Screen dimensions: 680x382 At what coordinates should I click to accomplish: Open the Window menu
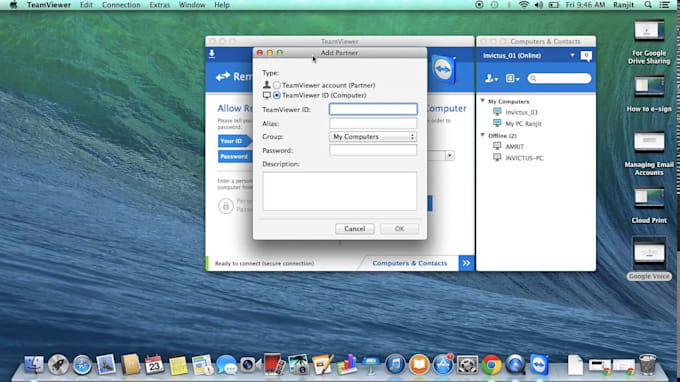tap(192, 5)
